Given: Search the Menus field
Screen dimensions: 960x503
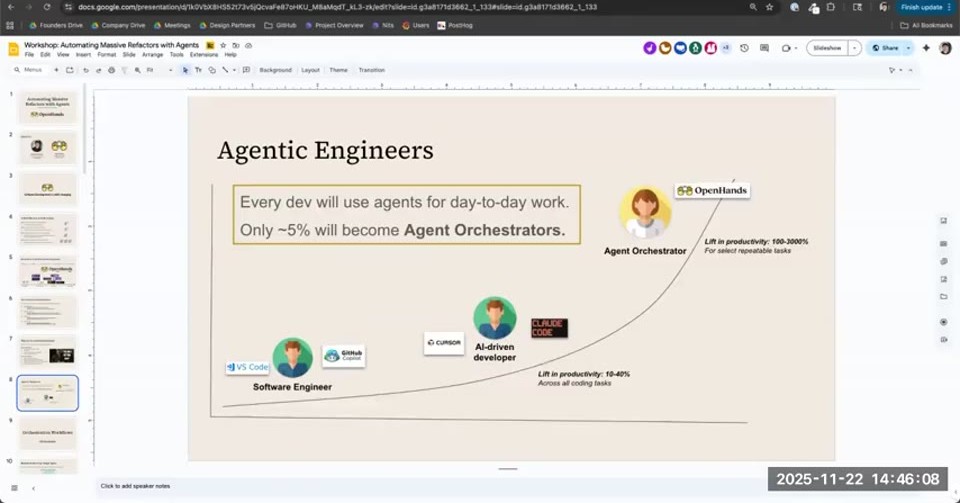Looking at the screenshot, I should click(x=28, y=70).
